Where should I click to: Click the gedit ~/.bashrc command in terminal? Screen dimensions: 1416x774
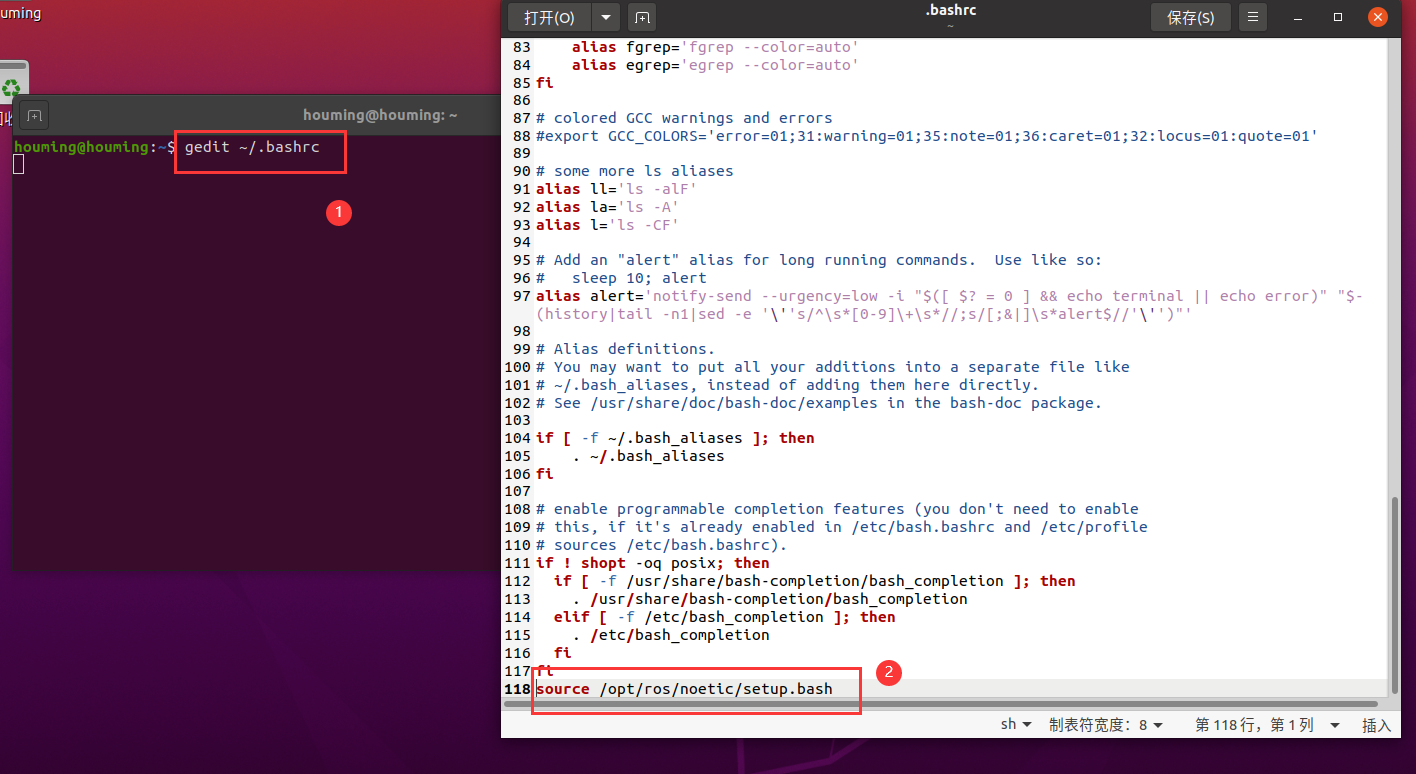click(x=252, y=147)
